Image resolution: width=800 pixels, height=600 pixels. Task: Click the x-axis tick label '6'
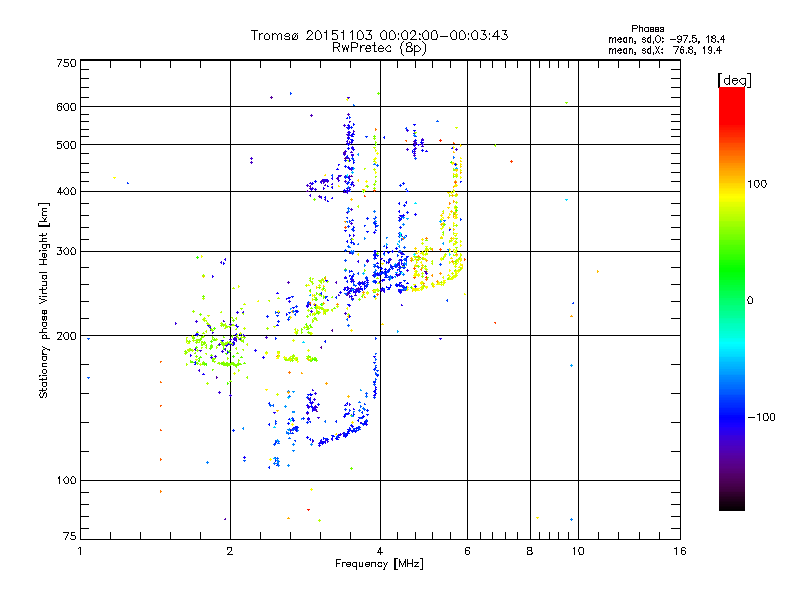[467, 551]
